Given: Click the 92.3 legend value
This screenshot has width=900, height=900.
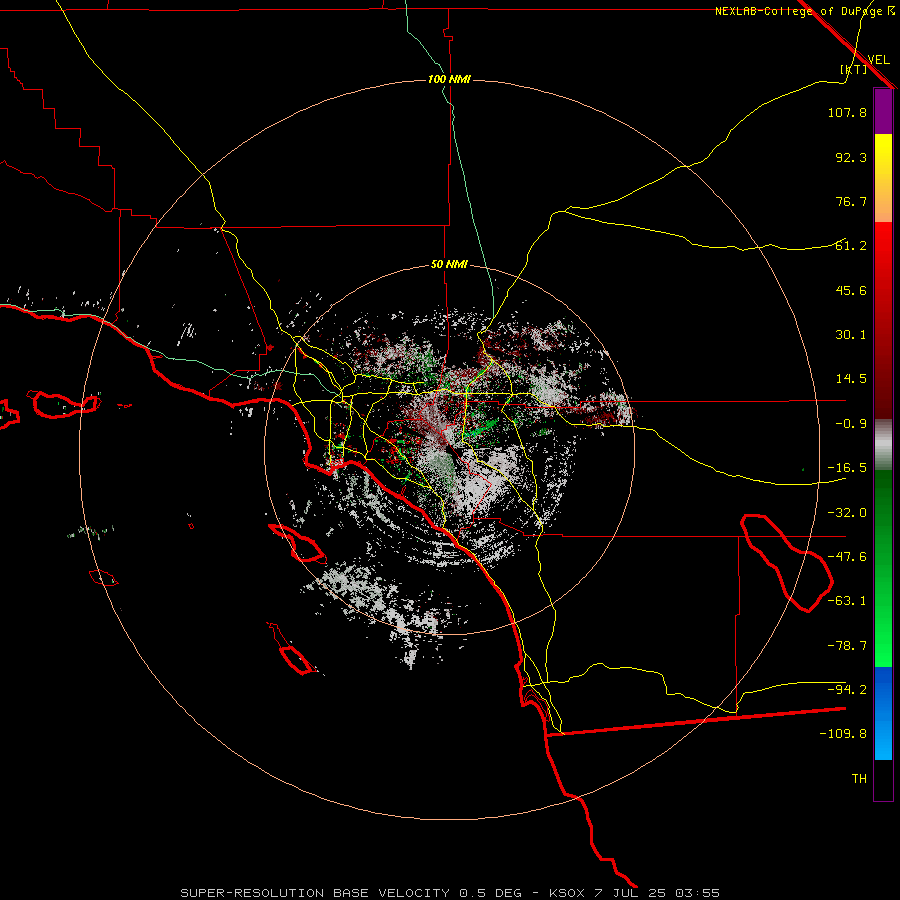Looking at the screenshot, I should [x=851, y=157].
